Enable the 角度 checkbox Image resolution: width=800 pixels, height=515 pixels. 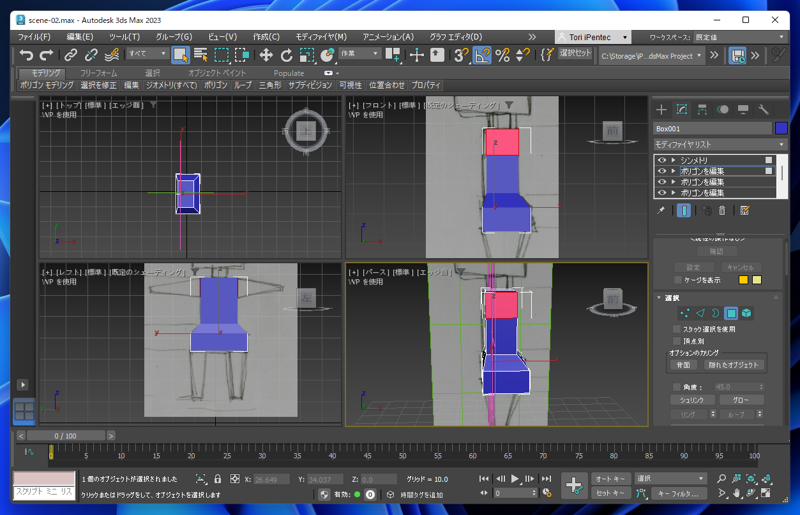[x=677, y=387]
